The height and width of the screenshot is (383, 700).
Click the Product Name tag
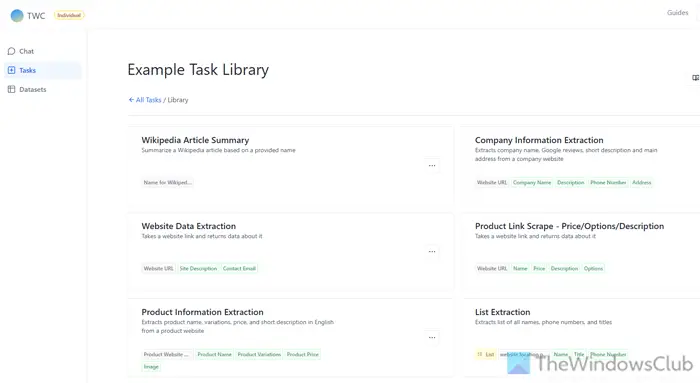[x=215, y=354]
